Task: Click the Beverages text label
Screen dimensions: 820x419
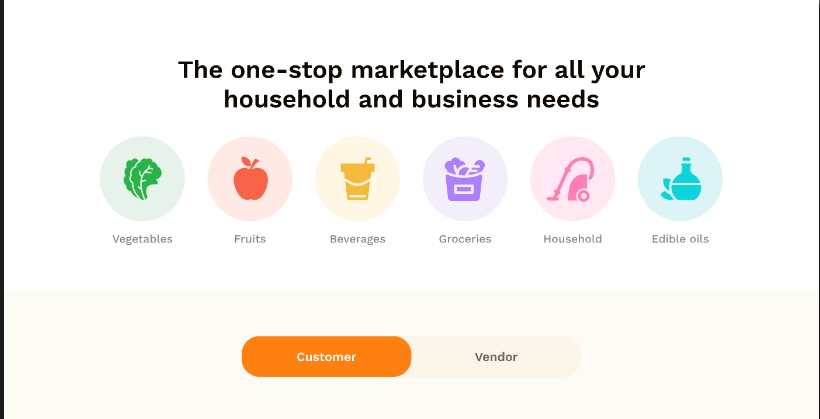Action: pos(357,239)
